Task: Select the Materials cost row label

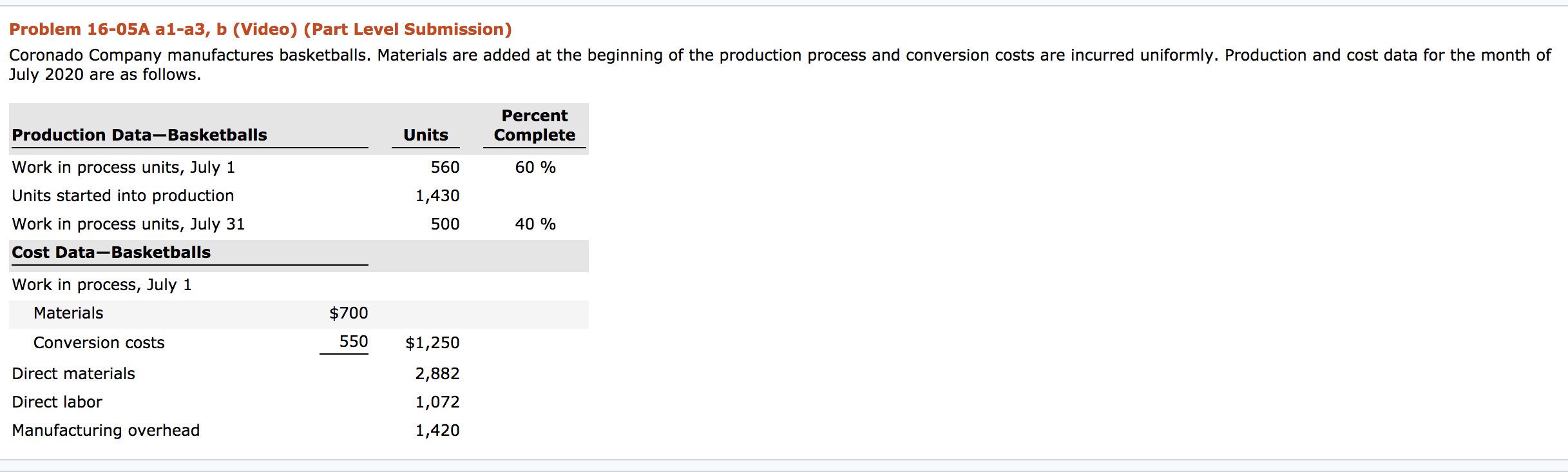Action: (68, 313)
